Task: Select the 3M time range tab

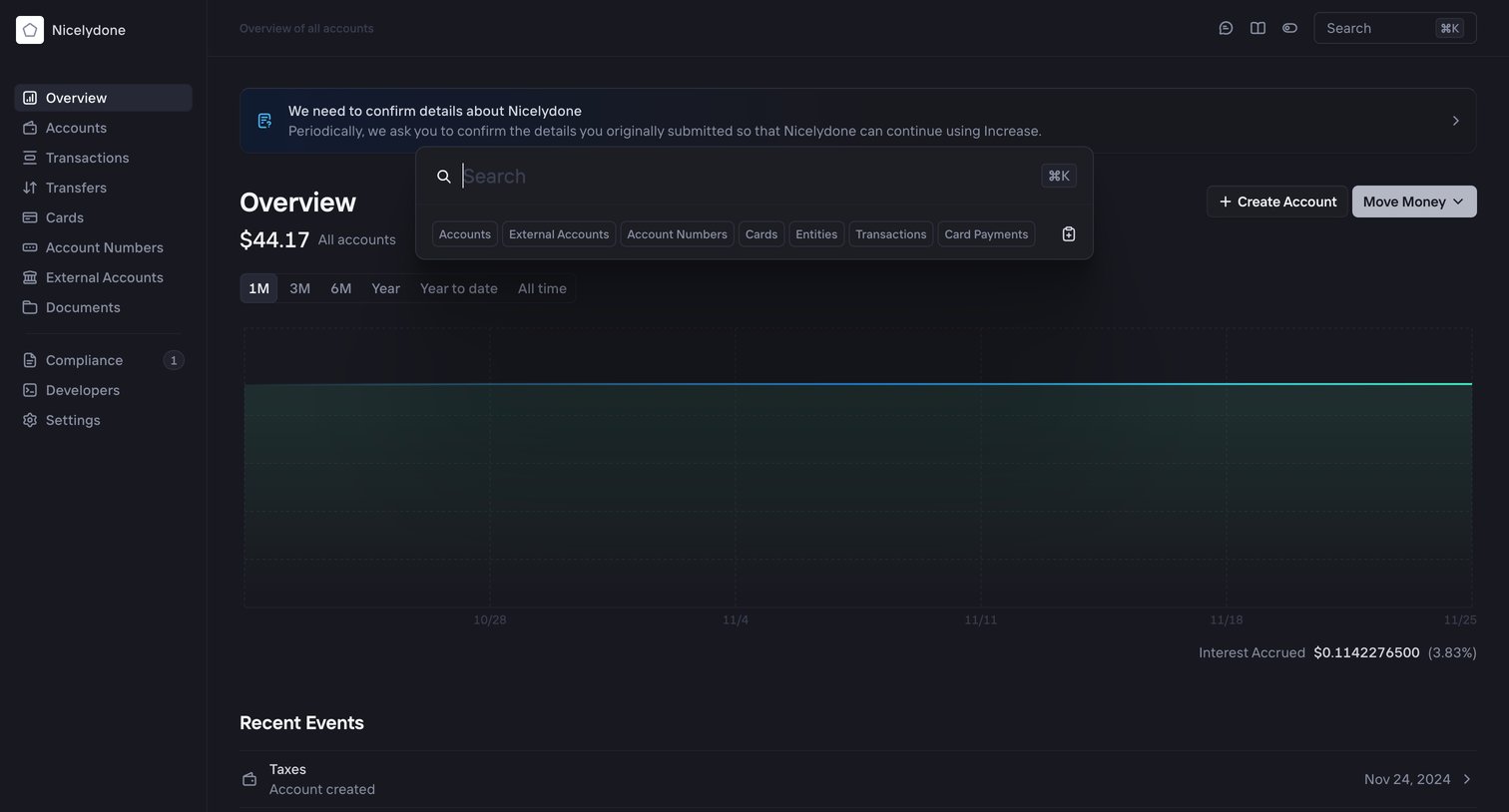Action: 299,288
